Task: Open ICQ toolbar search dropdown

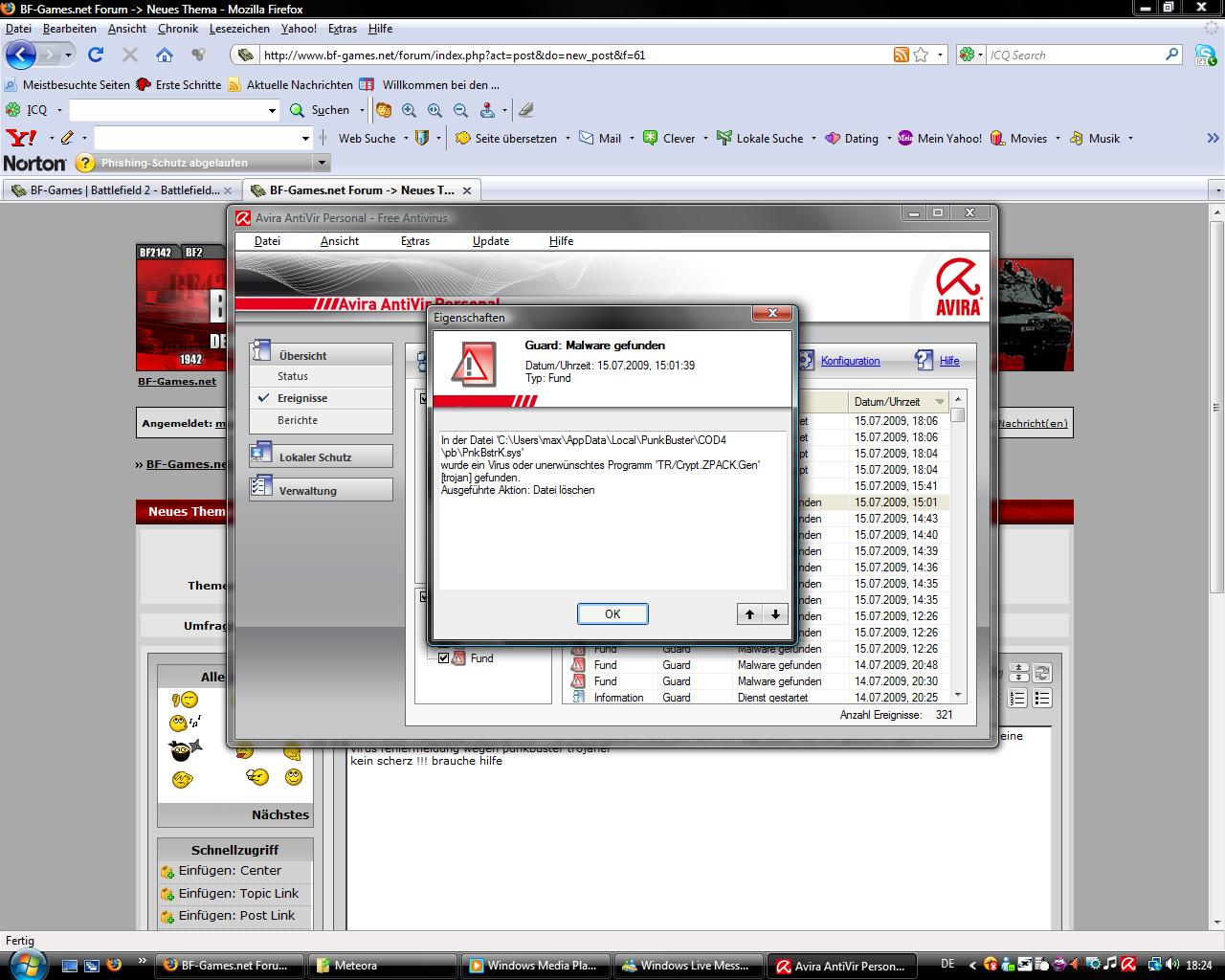Action: (271, 110)
